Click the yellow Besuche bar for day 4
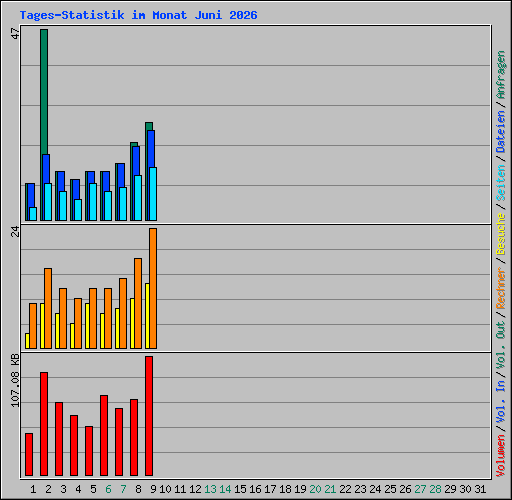512x500 pixels. tap(72, 336)
